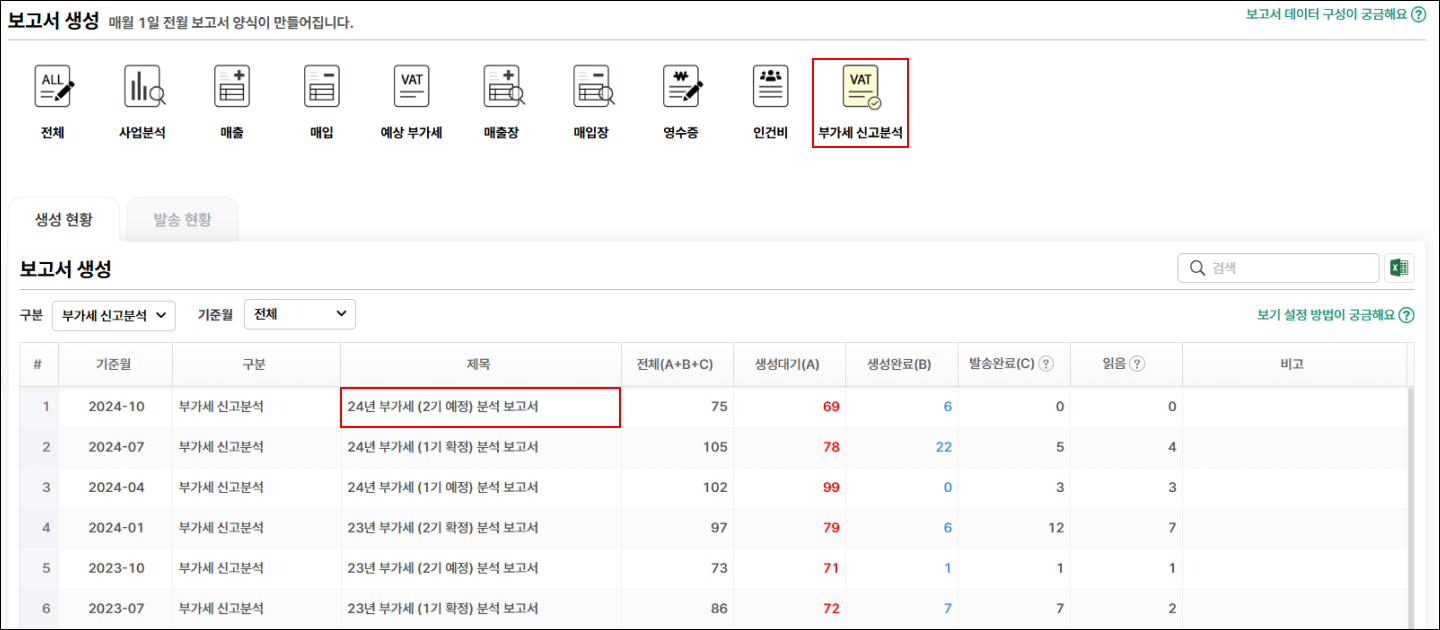
Task: Export the list with the Excel icon
Action: [1399, 268]
